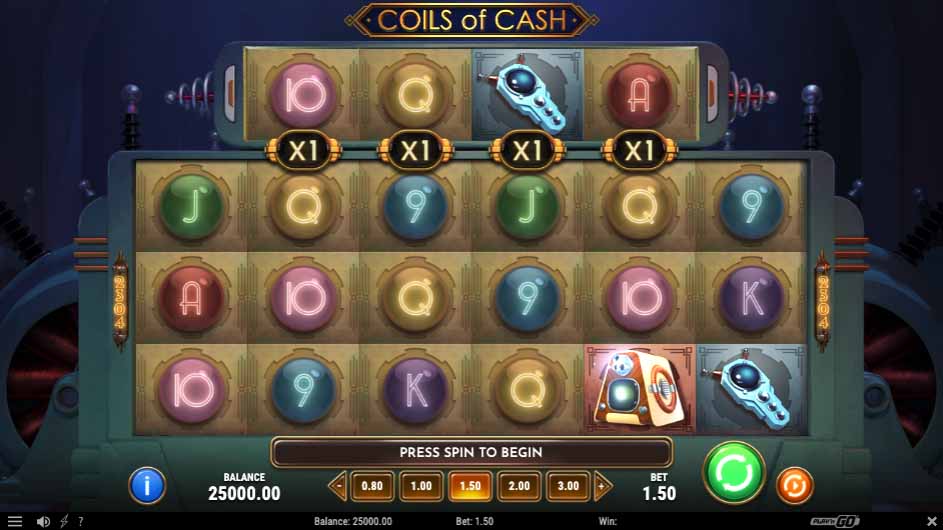Choose the 3.00 bet amount
943x530 pixels.
click(568, 486)
